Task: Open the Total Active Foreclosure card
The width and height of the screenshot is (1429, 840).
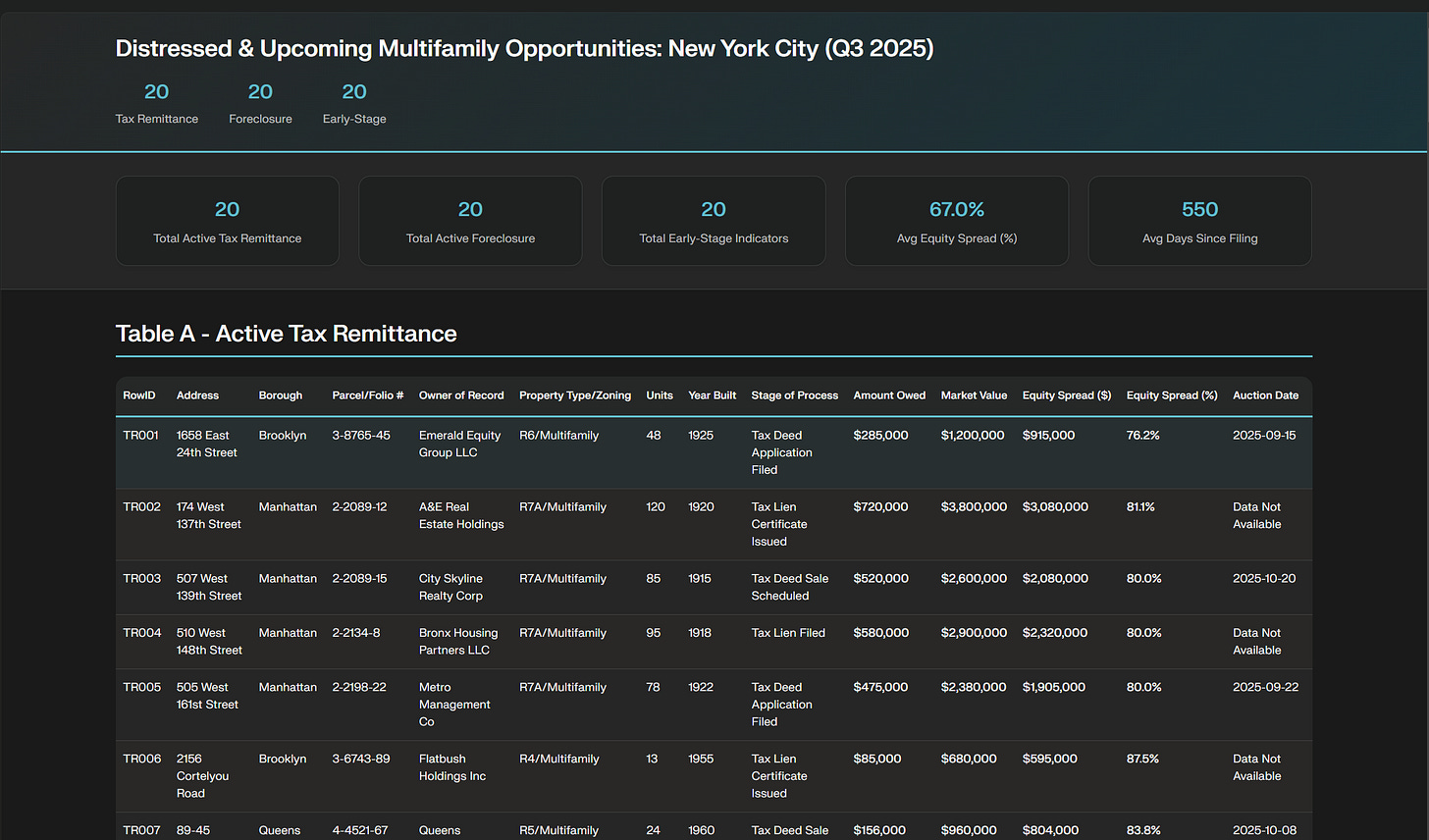Action: 470,221
